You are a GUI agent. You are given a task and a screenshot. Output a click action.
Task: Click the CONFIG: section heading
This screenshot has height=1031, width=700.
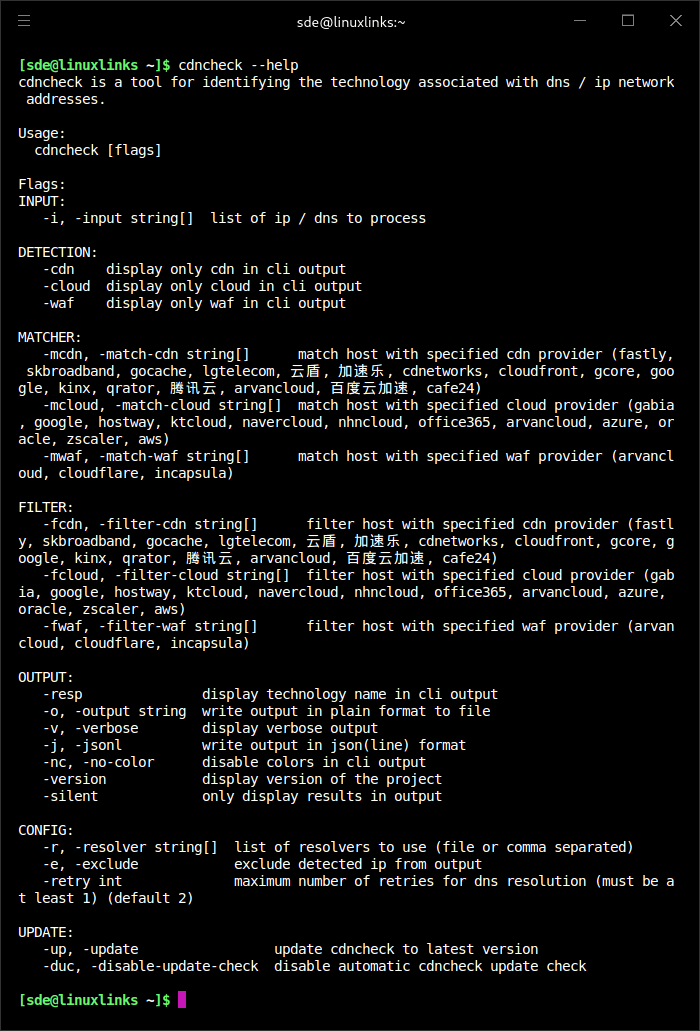tap(46, 830)
